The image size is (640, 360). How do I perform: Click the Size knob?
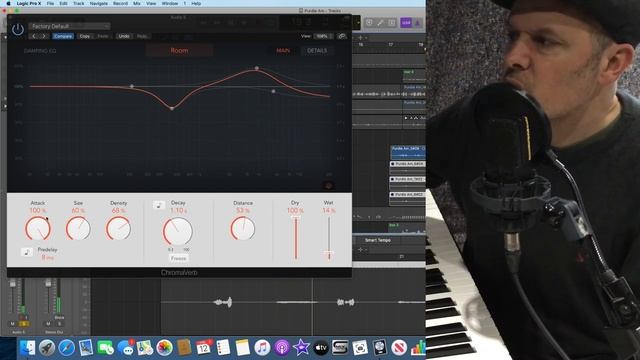pos(78,228)
